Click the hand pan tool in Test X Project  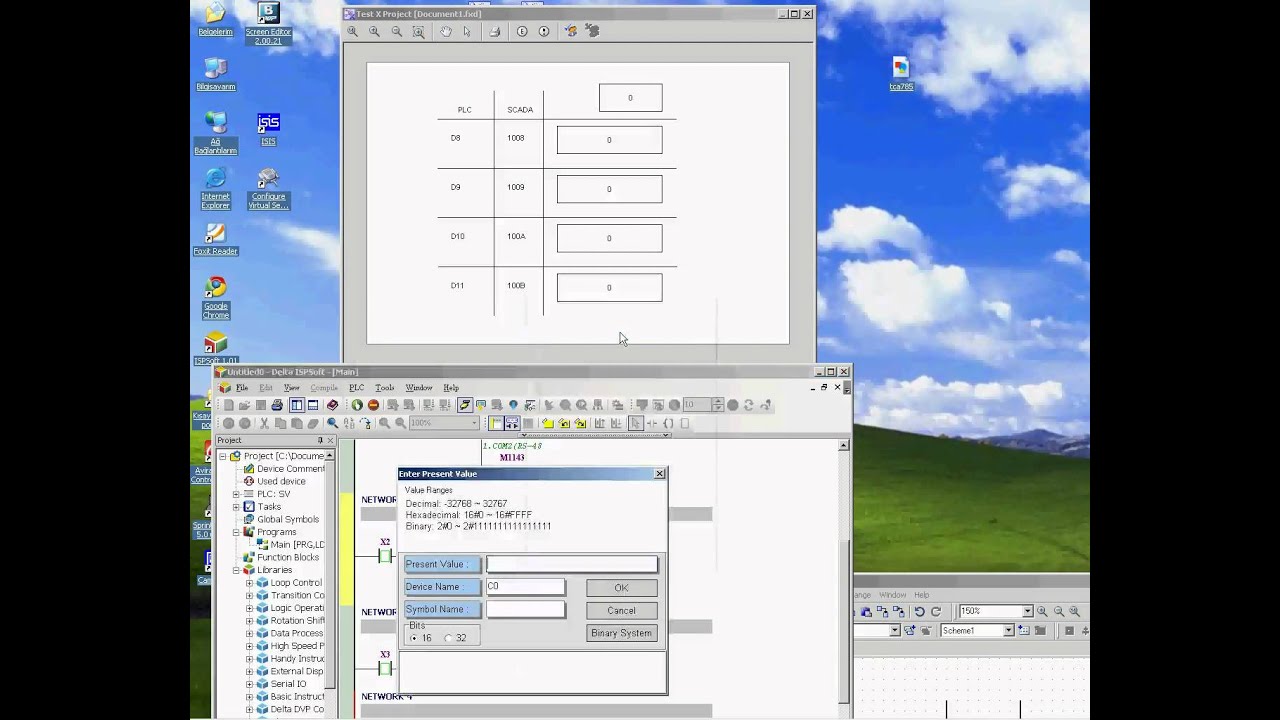[x=446, y=31]
